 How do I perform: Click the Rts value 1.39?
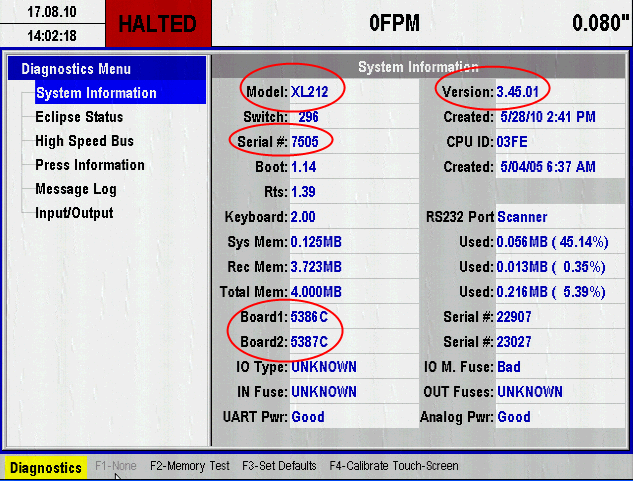point(303,192)
